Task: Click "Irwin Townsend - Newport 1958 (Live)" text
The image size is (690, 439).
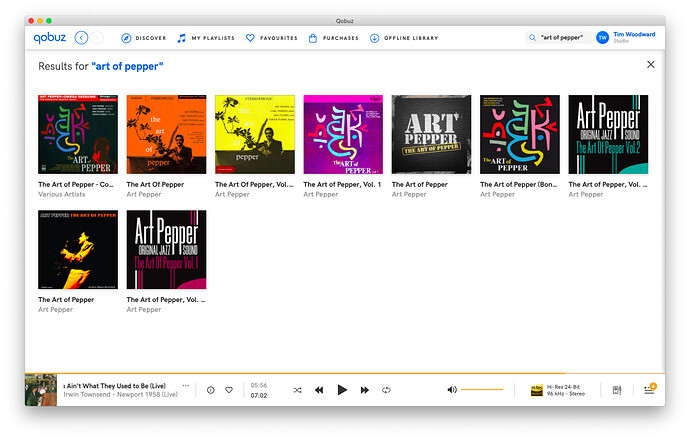Action: (121, 395)
